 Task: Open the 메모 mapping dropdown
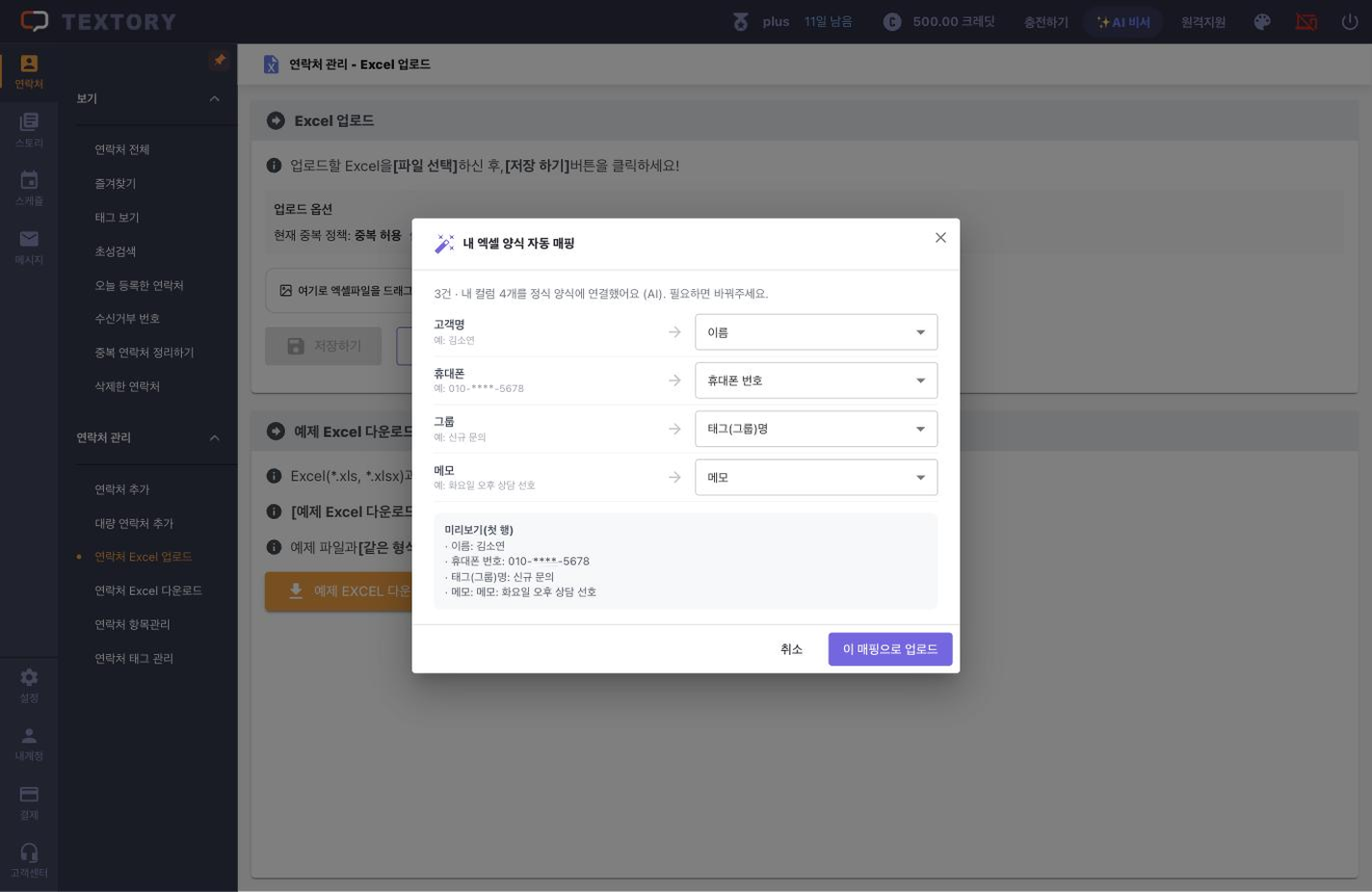point(816,477)
